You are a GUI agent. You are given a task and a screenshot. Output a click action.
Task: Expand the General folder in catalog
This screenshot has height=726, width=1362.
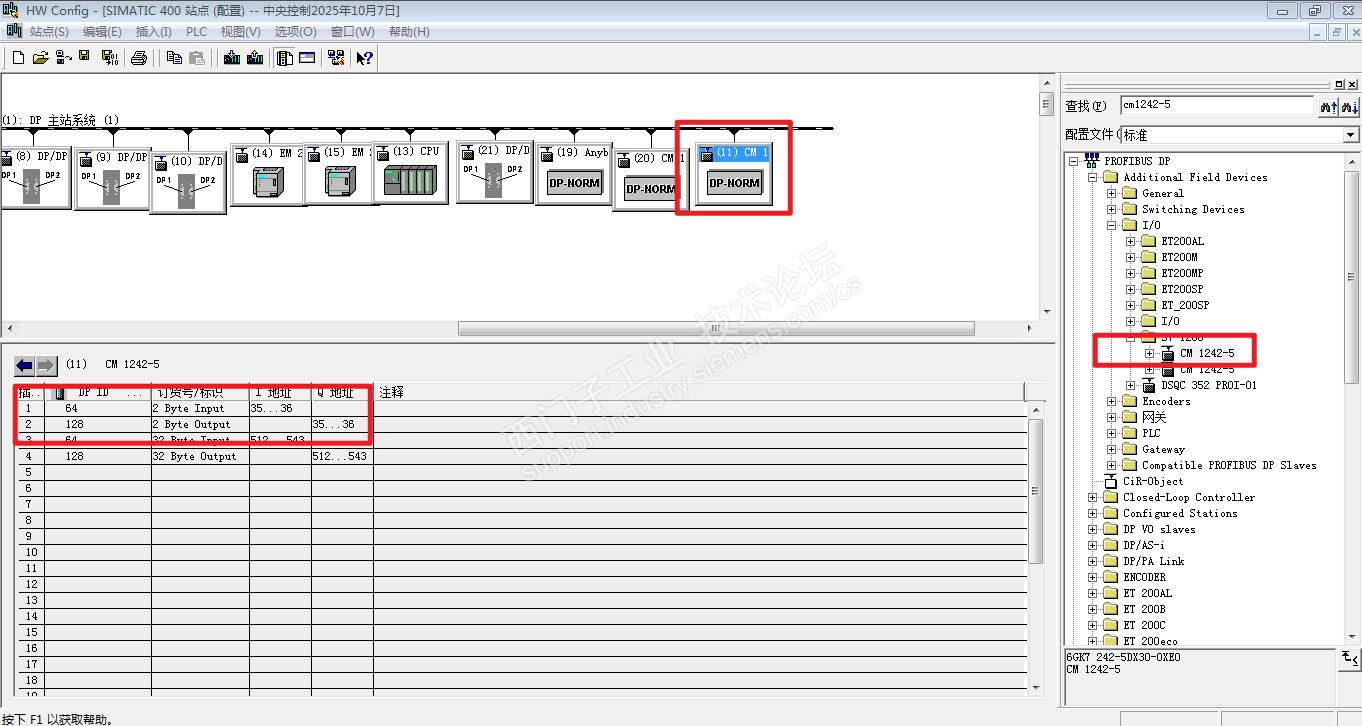[1112, 193]
